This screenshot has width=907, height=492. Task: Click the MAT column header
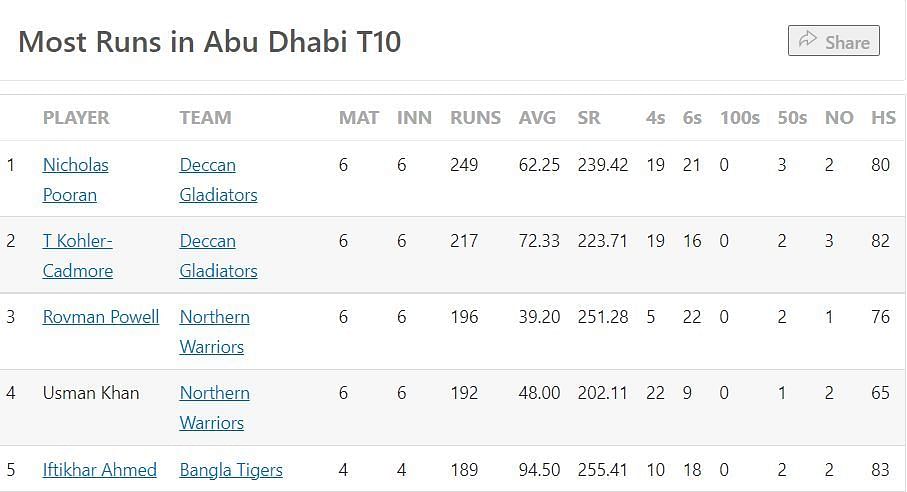[x=359, y=118]
